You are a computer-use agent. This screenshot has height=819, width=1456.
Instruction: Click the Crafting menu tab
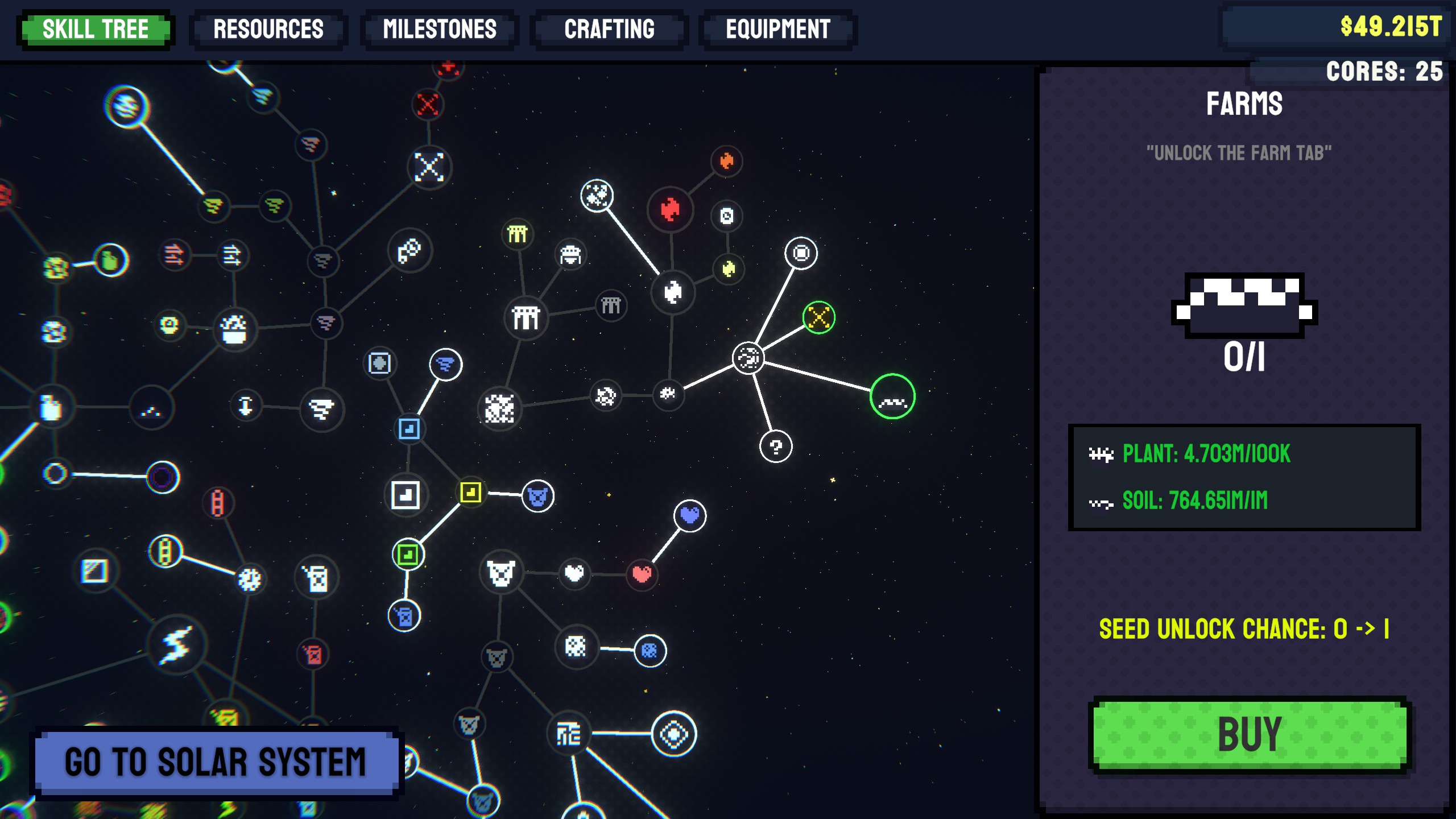pos(608,29)
